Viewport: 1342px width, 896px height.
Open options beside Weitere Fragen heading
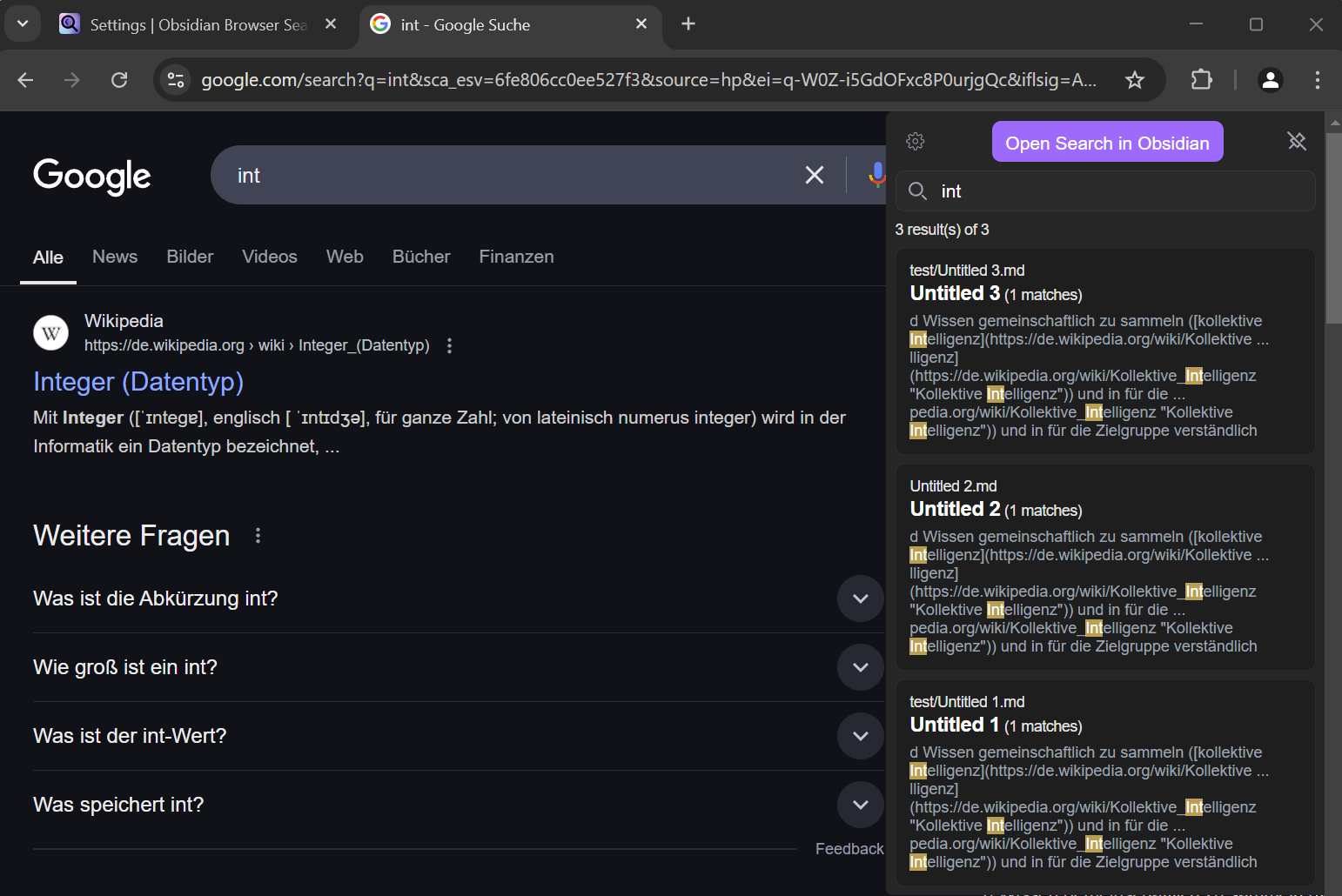pyautogui.click(x=258, y=536)
